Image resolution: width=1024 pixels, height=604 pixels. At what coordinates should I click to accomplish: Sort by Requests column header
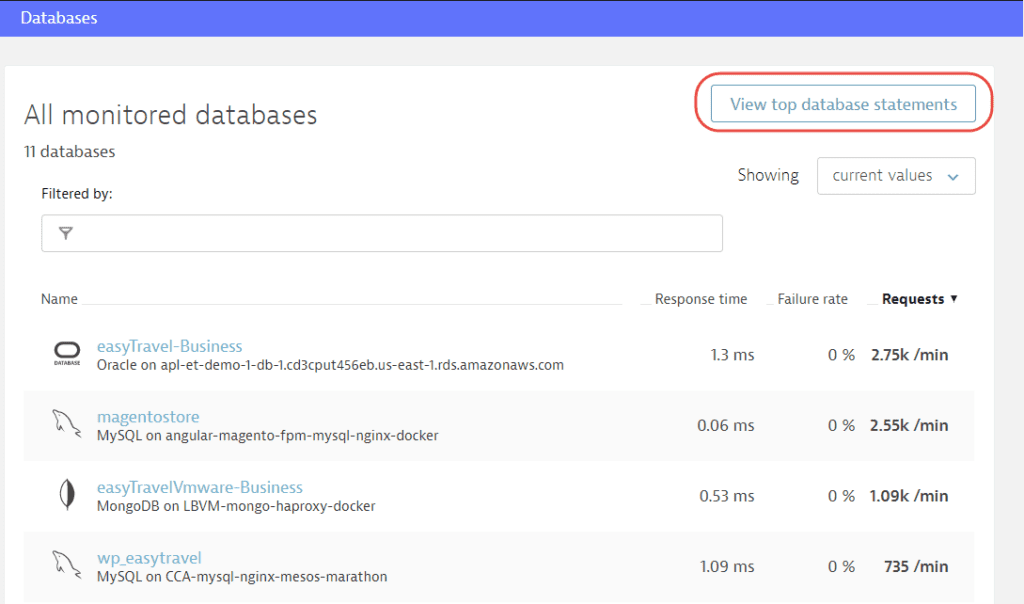pos(913,299)
